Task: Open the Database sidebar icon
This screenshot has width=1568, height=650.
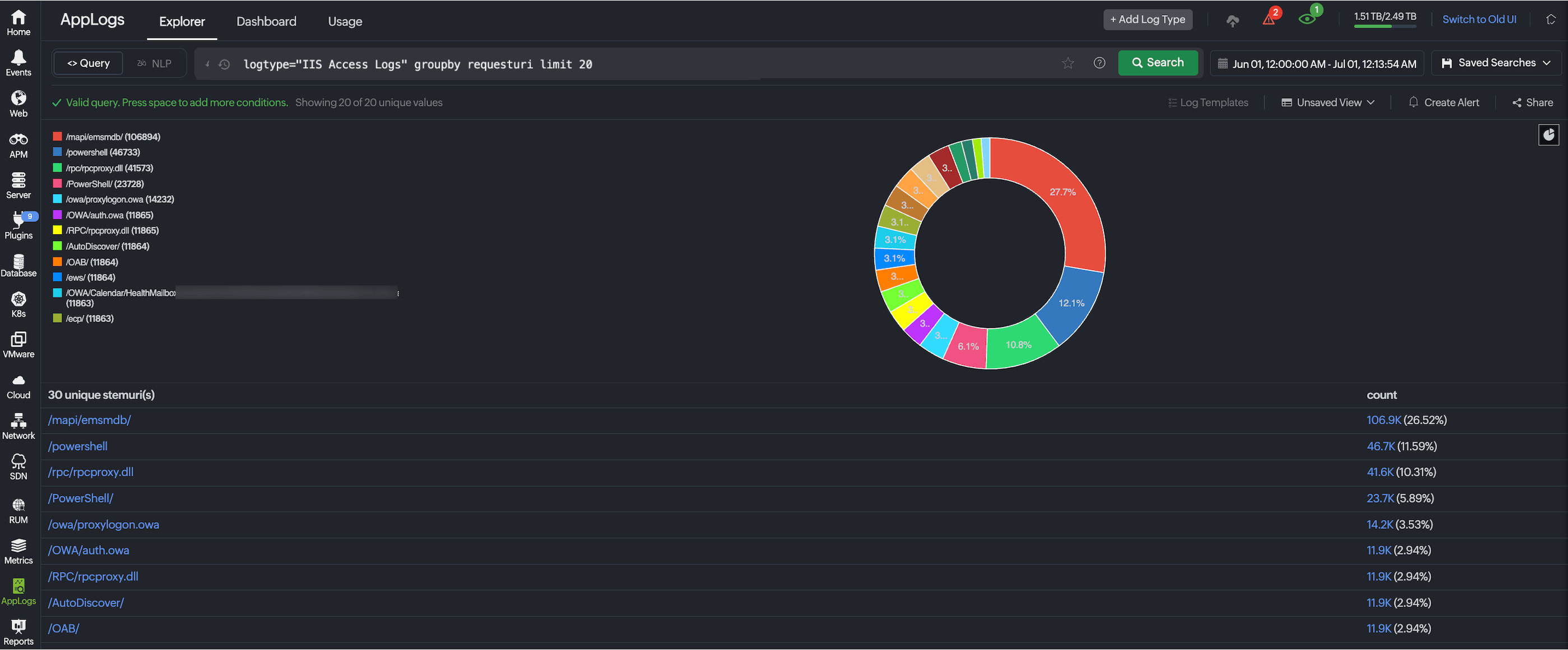Action: (18, 266)
